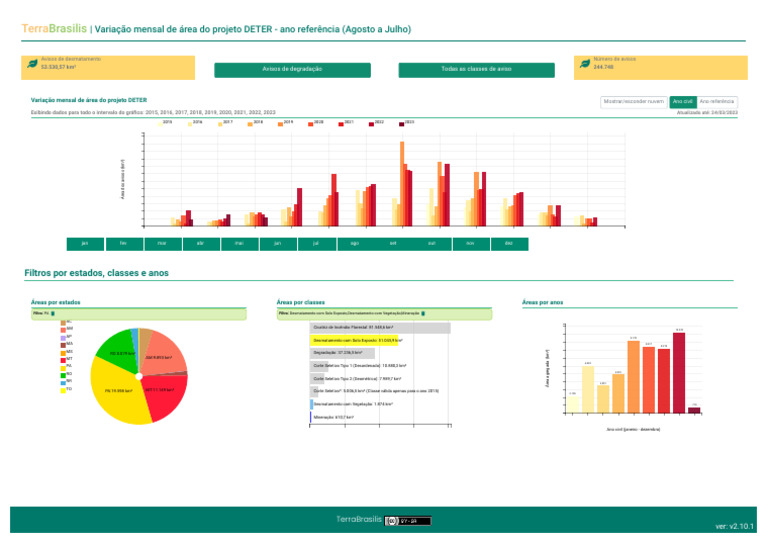Screen dimensions: 768x543
Task: Click the tallest orange bar above set in monthly chart
Action: point(402,184)
